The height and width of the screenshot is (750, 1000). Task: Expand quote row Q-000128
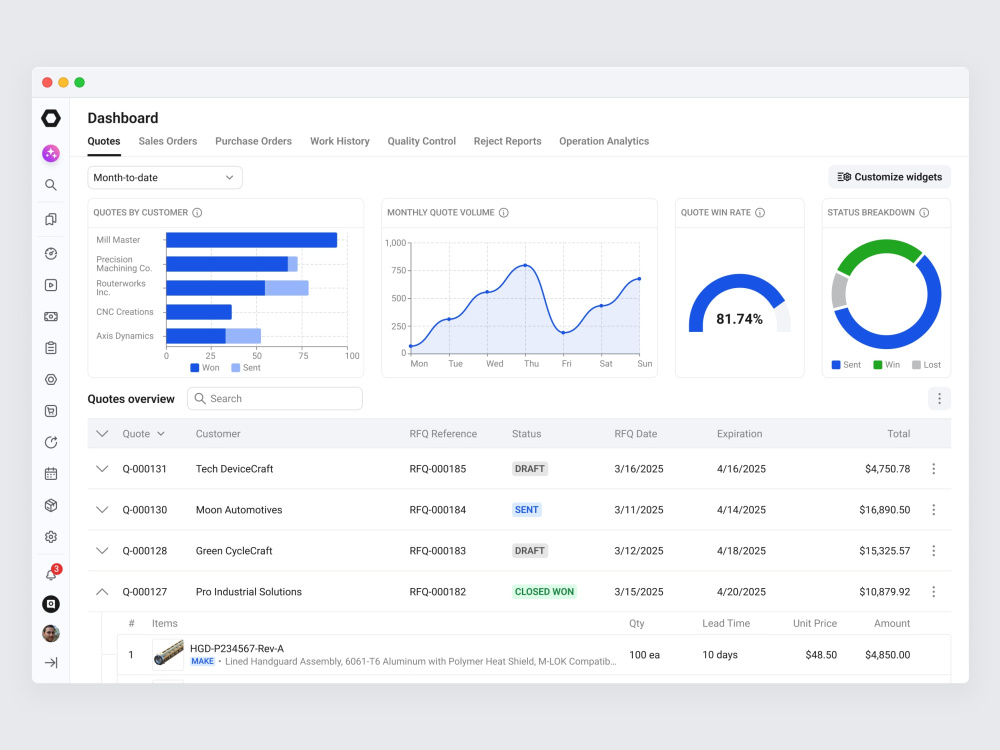coord(102,550)
